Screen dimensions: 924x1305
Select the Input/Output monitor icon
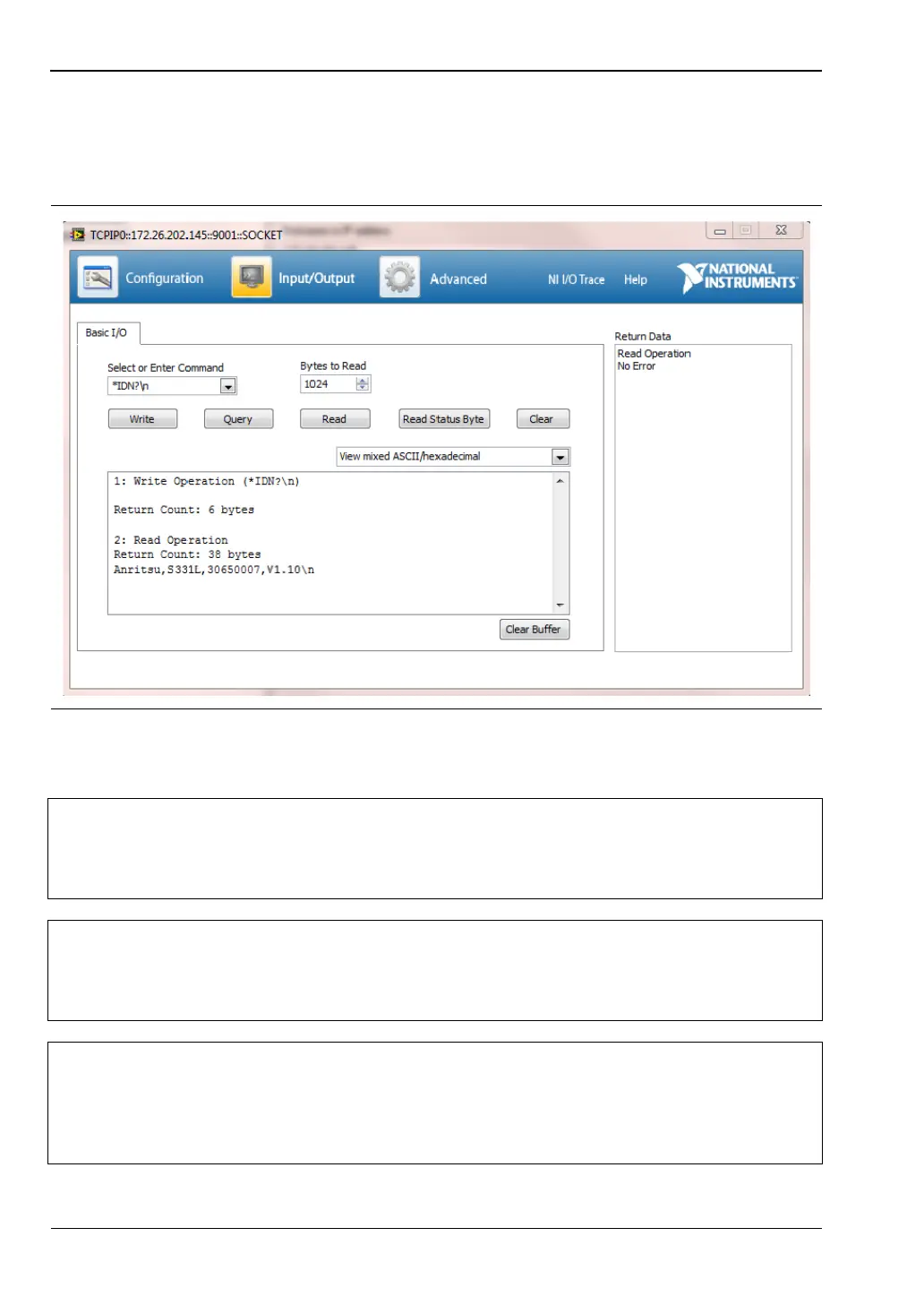click(252, 278)
